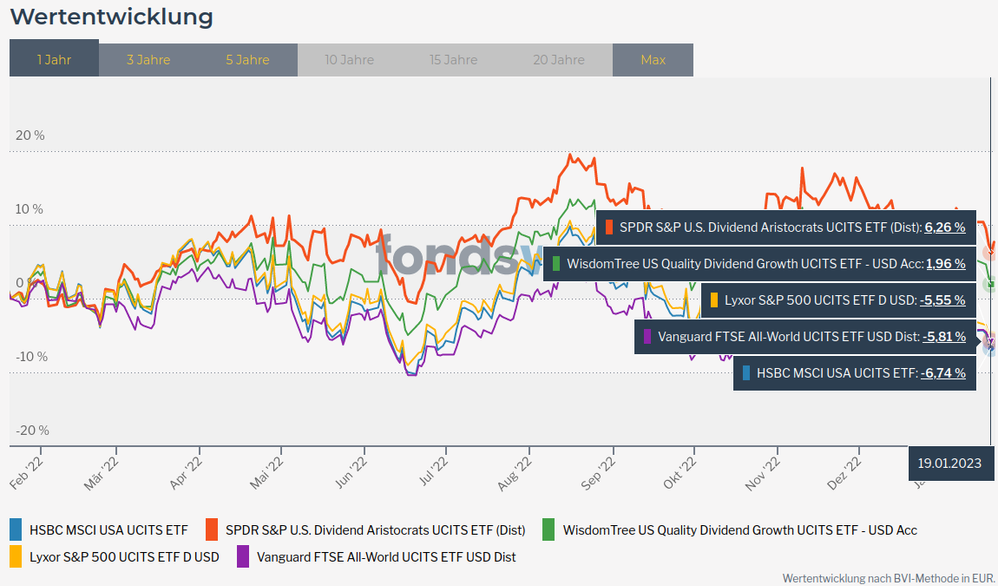Click SPDR tooltip value 6,26 %

click(x=944, y=227)
